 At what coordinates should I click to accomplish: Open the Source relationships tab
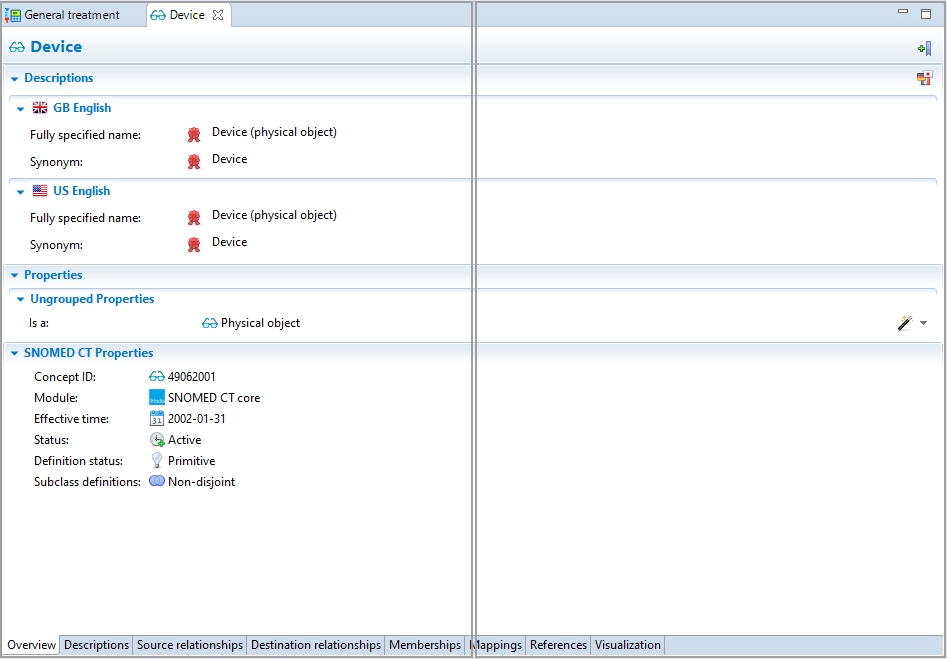pos(189,645)
